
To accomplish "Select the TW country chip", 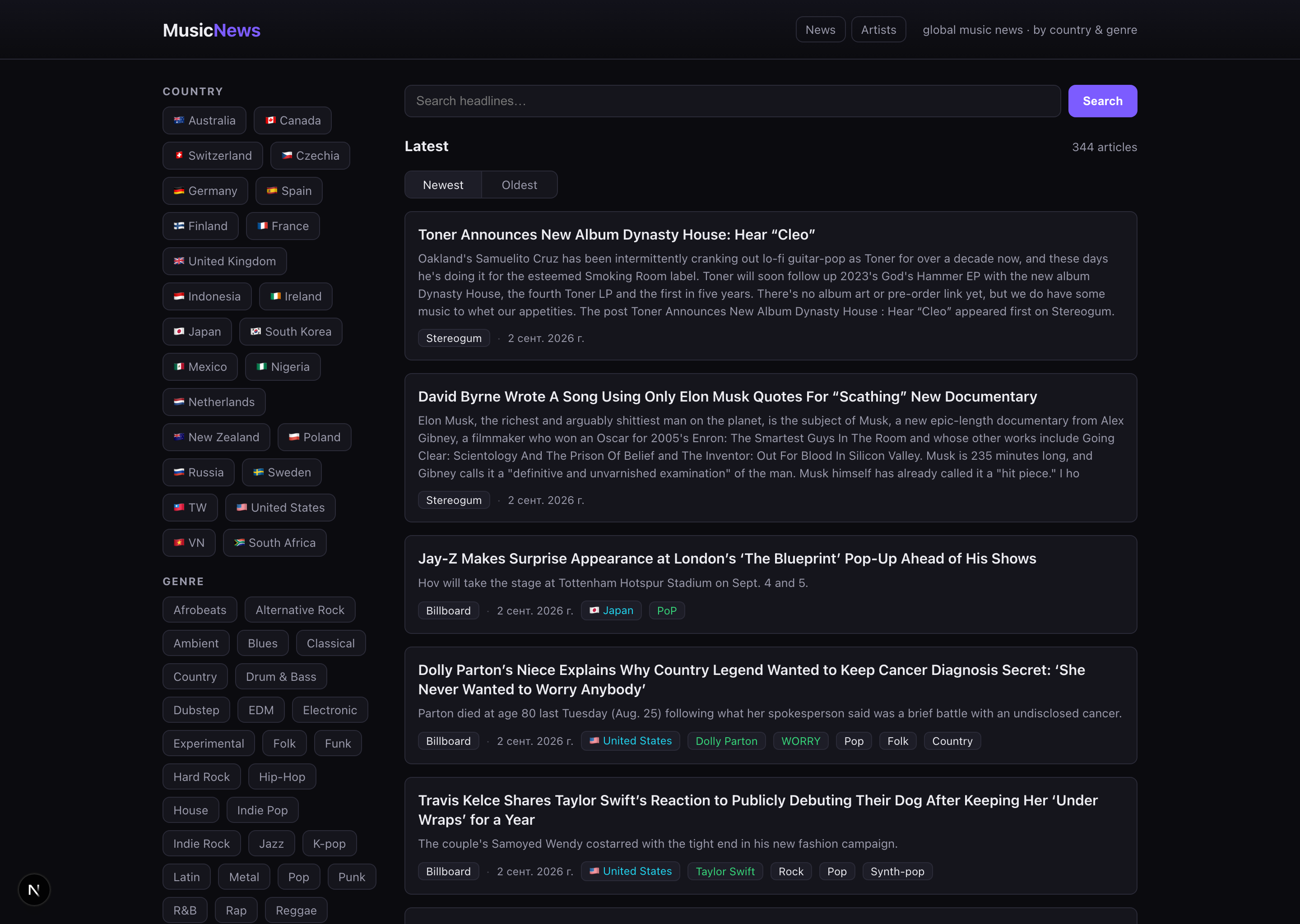I will (x=190, y=508).
